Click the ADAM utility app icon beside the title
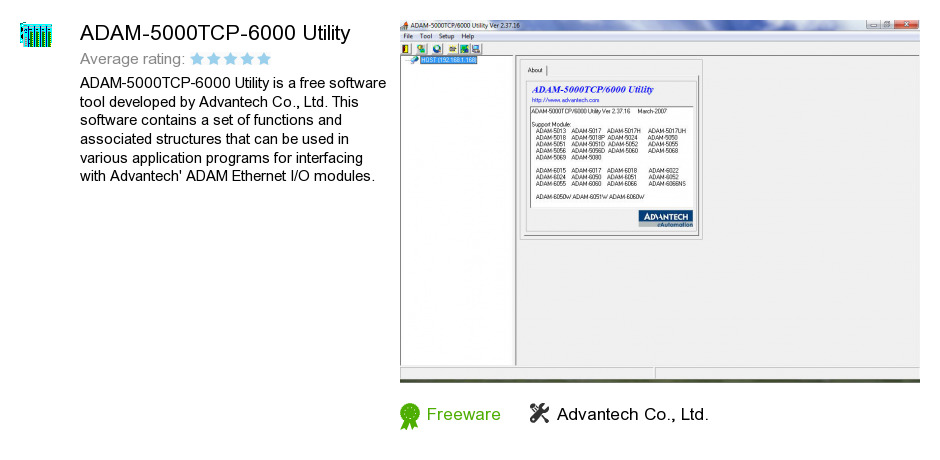Viewport: 940px width, 460px height. pyautogui.click(x=36, y=35)
